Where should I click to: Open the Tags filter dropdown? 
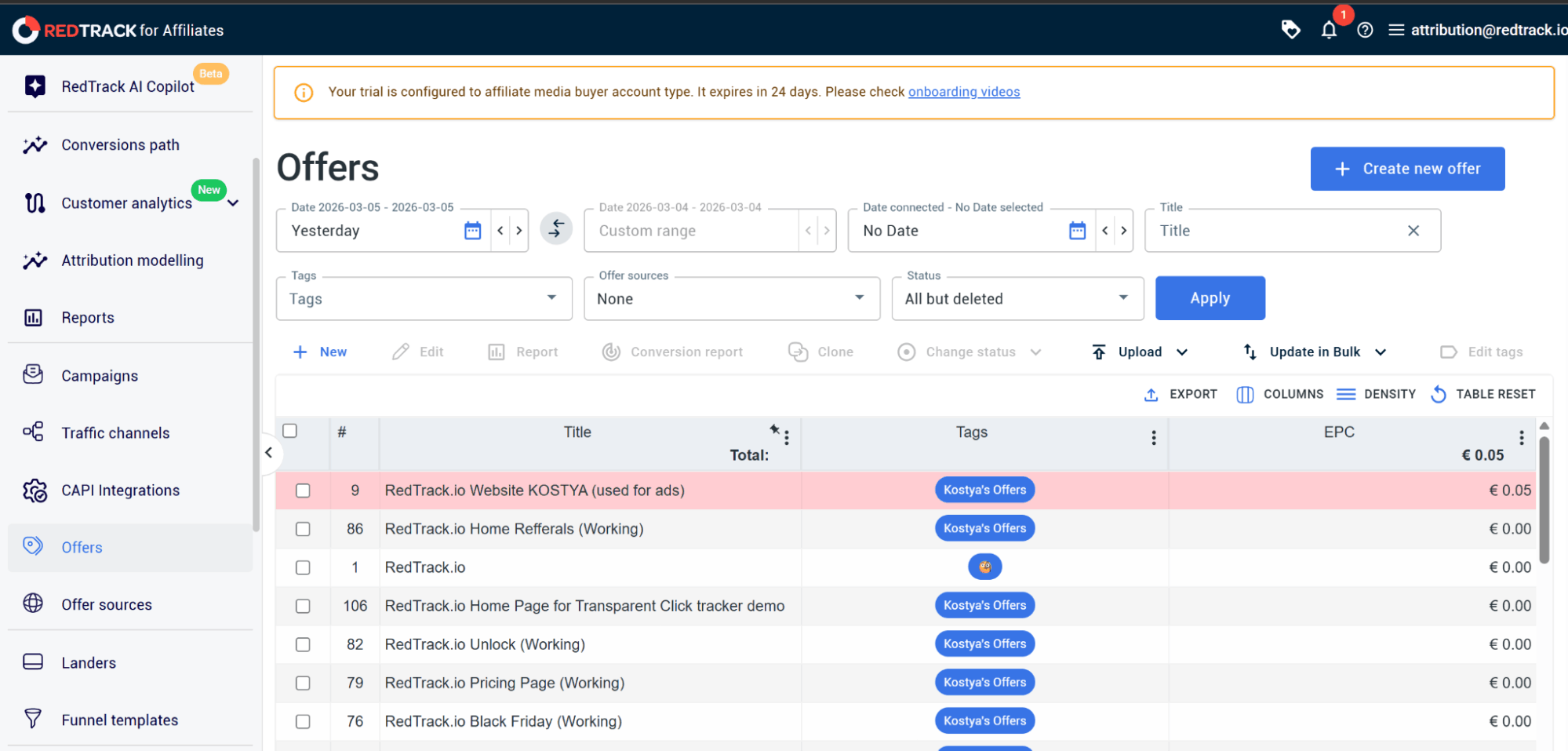[424, 298]
